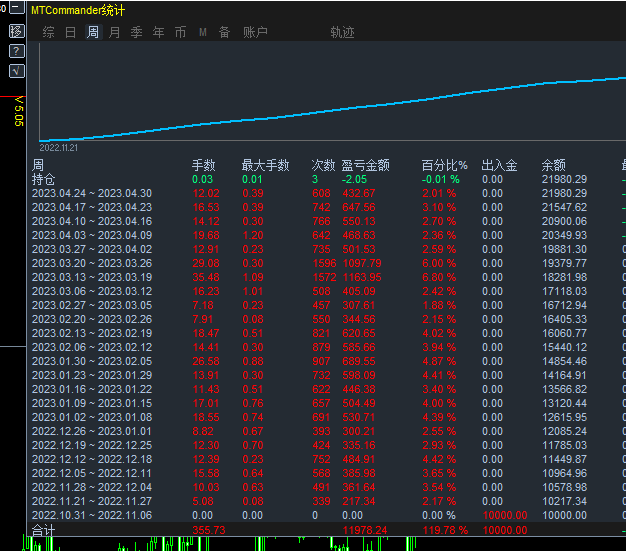Select row 2023.03.27 ~ 2023.04.02
Viewport: 626px width, 551px height.
click(326, 249)
